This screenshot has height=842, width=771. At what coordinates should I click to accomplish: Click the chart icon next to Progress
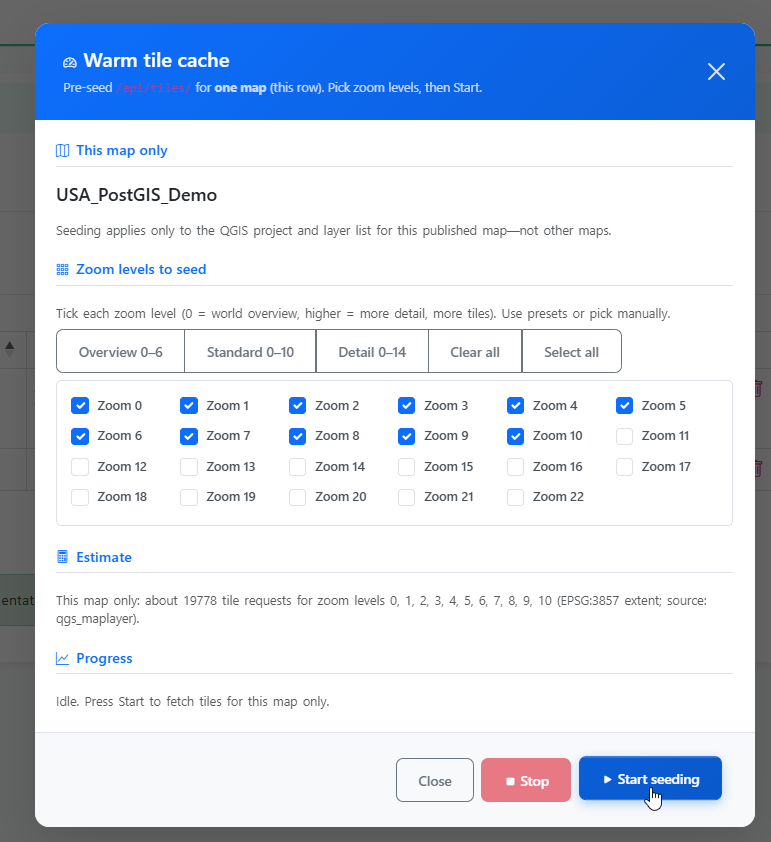[x=63, y=659]
